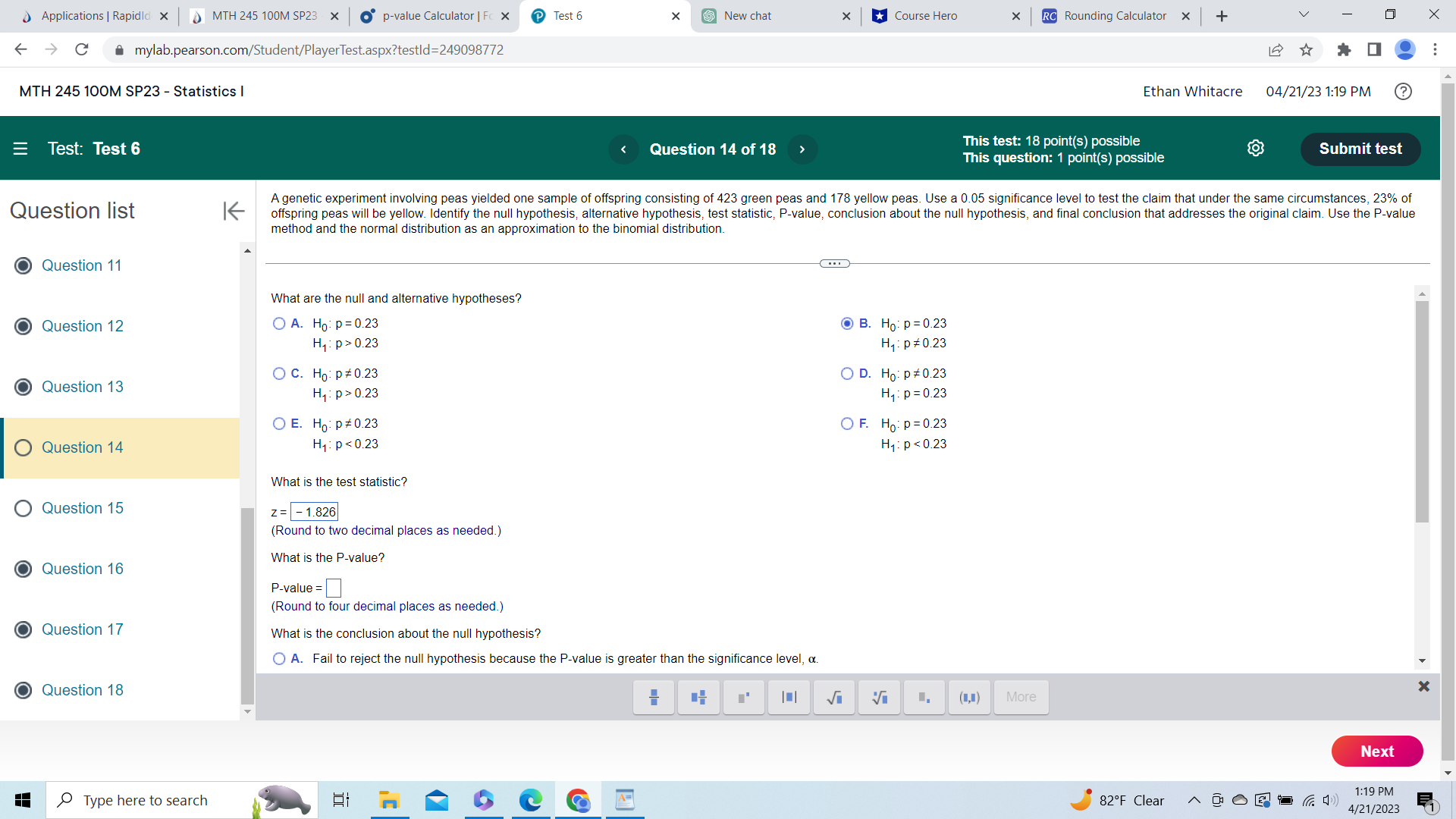Open the hamburger test menu
The width and height of the screenshot is (1456, 819).
(x=20, y=149)
